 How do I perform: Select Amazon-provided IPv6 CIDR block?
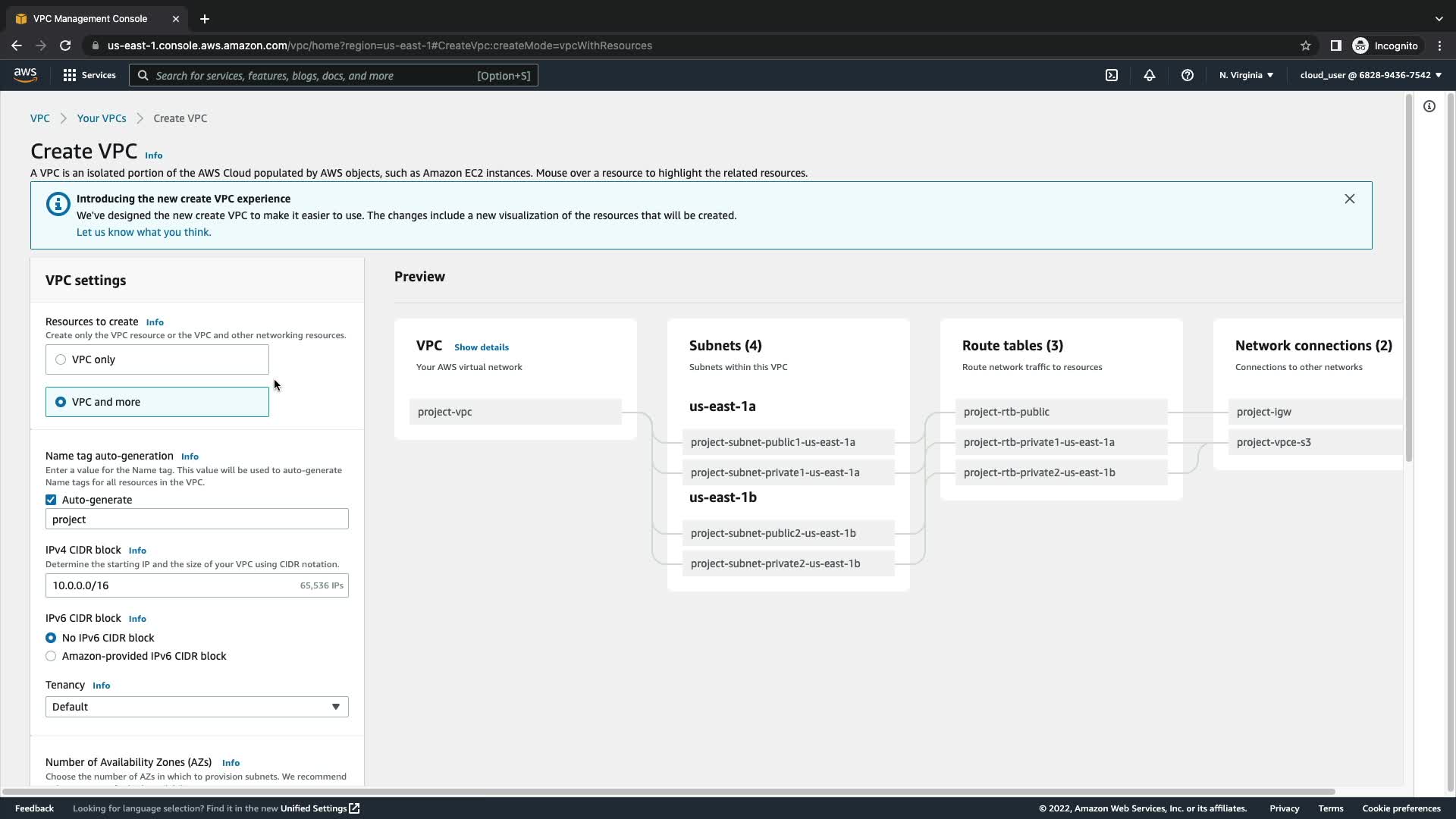51,656
